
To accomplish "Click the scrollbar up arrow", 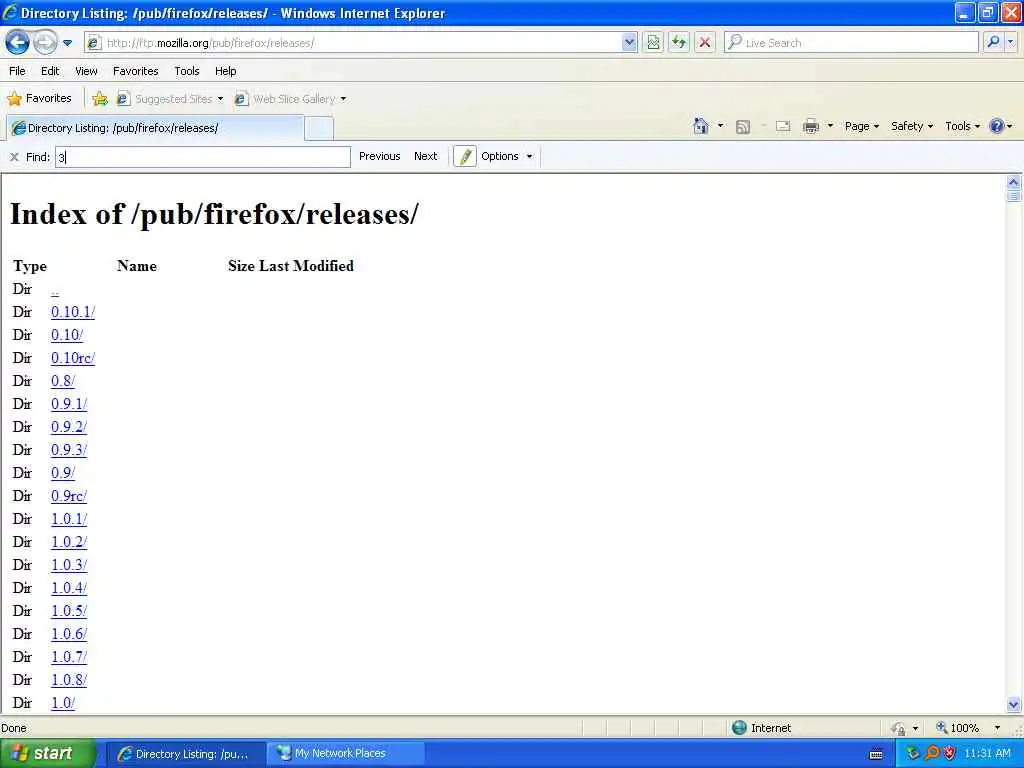I will 1014,182.
